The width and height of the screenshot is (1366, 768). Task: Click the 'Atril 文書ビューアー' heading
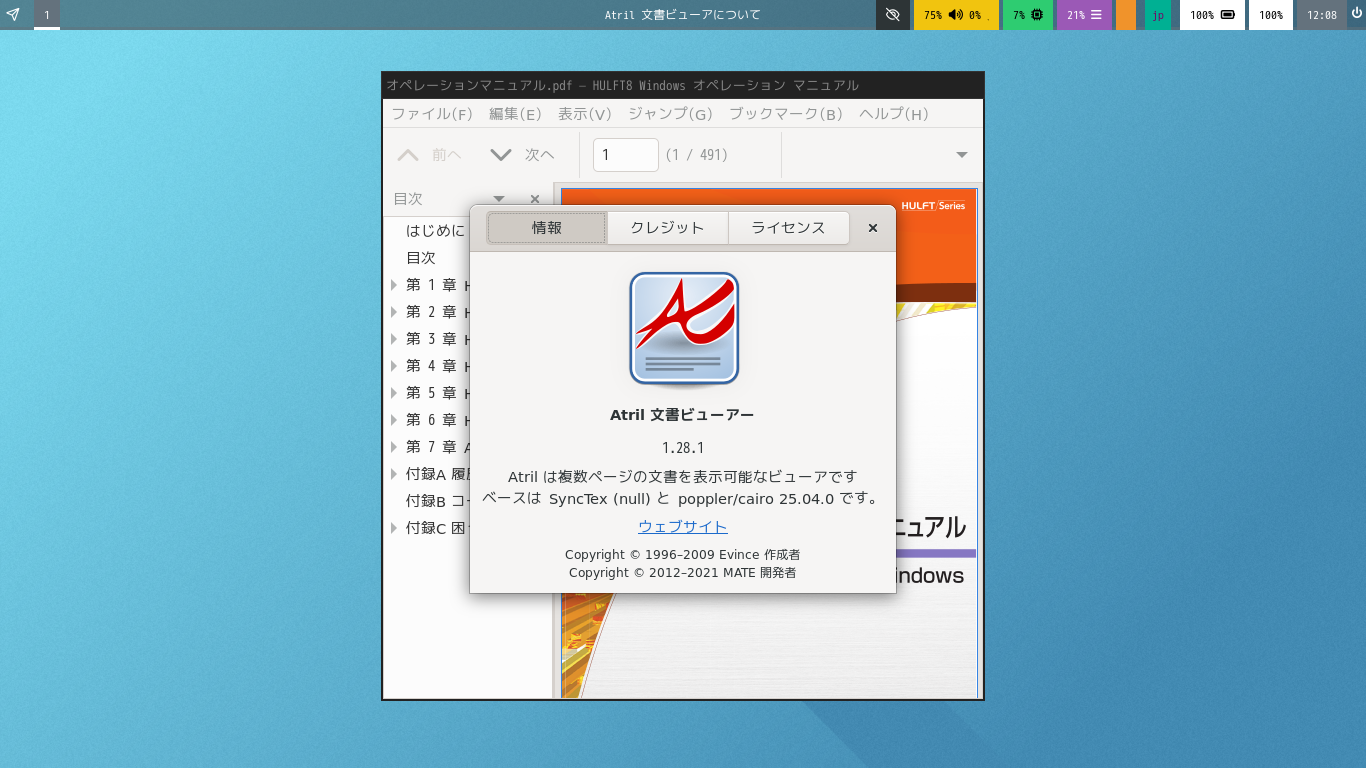682,415
